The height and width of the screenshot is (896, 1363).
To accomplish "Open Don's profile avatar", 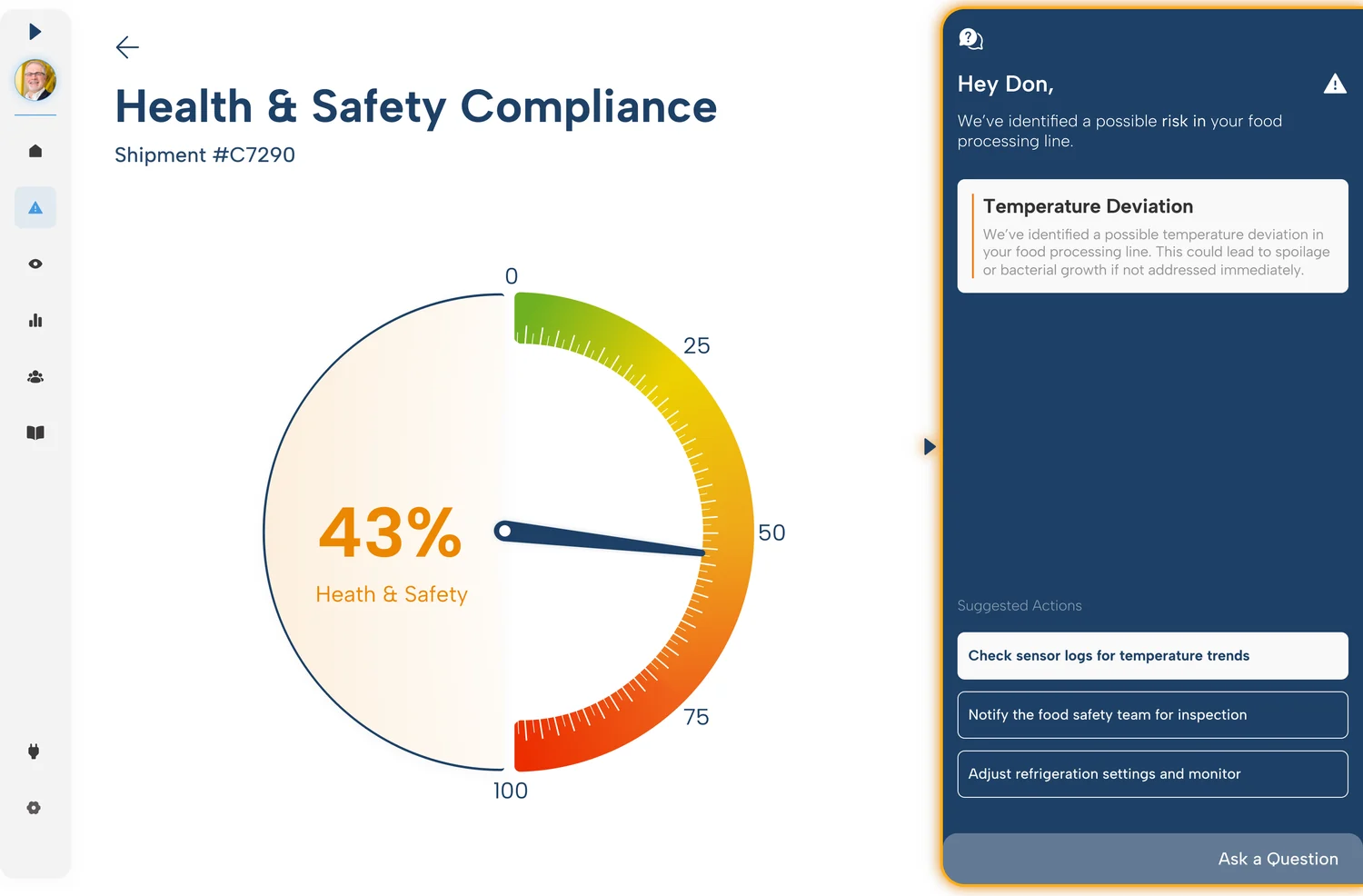I will click(x=35, y=80).
